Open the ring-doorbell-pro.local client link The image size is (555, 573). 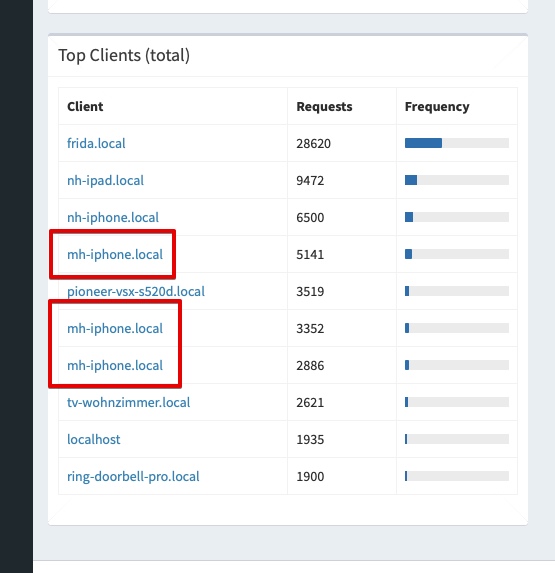(133, 477)
